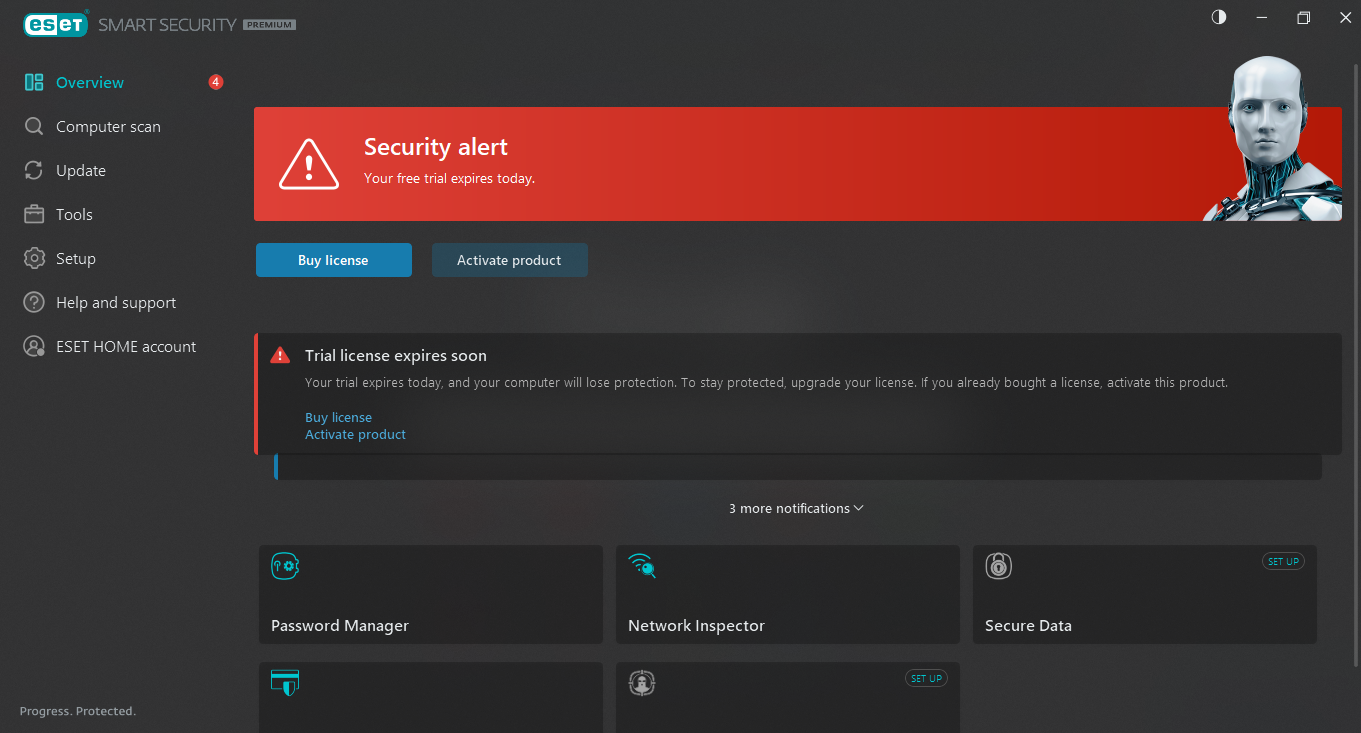
Task: Close the ESET Smart Security window
Action: pos(1345,18)
